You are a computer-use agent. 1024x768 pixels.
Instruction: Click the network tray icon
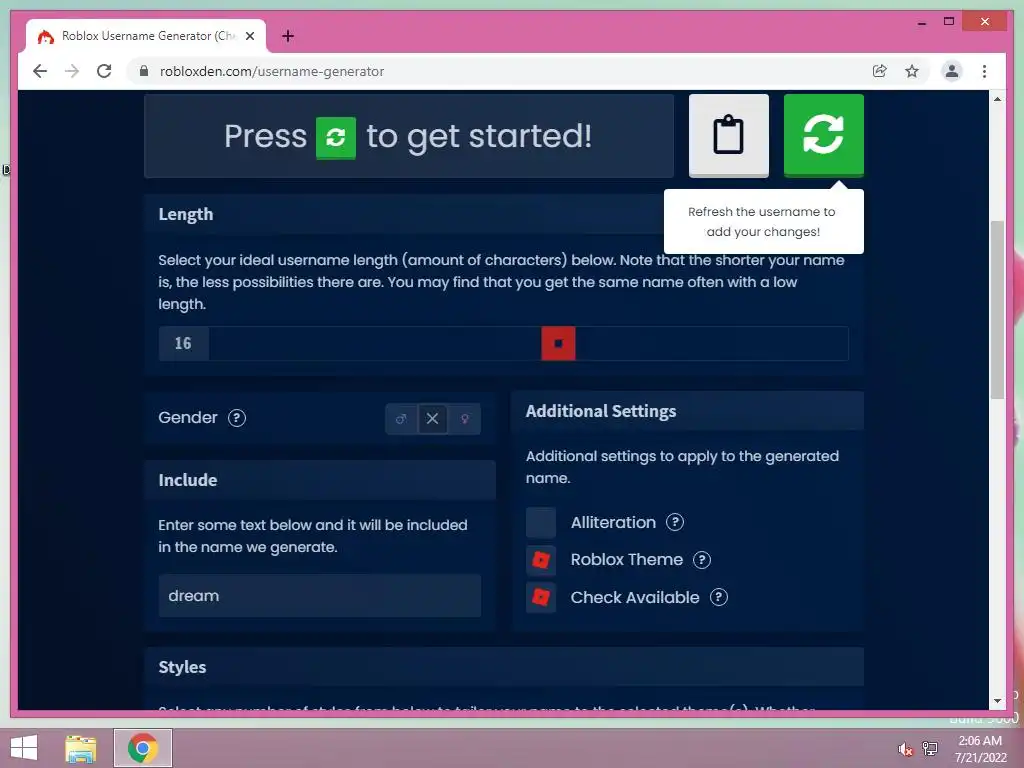pos(930,749)
